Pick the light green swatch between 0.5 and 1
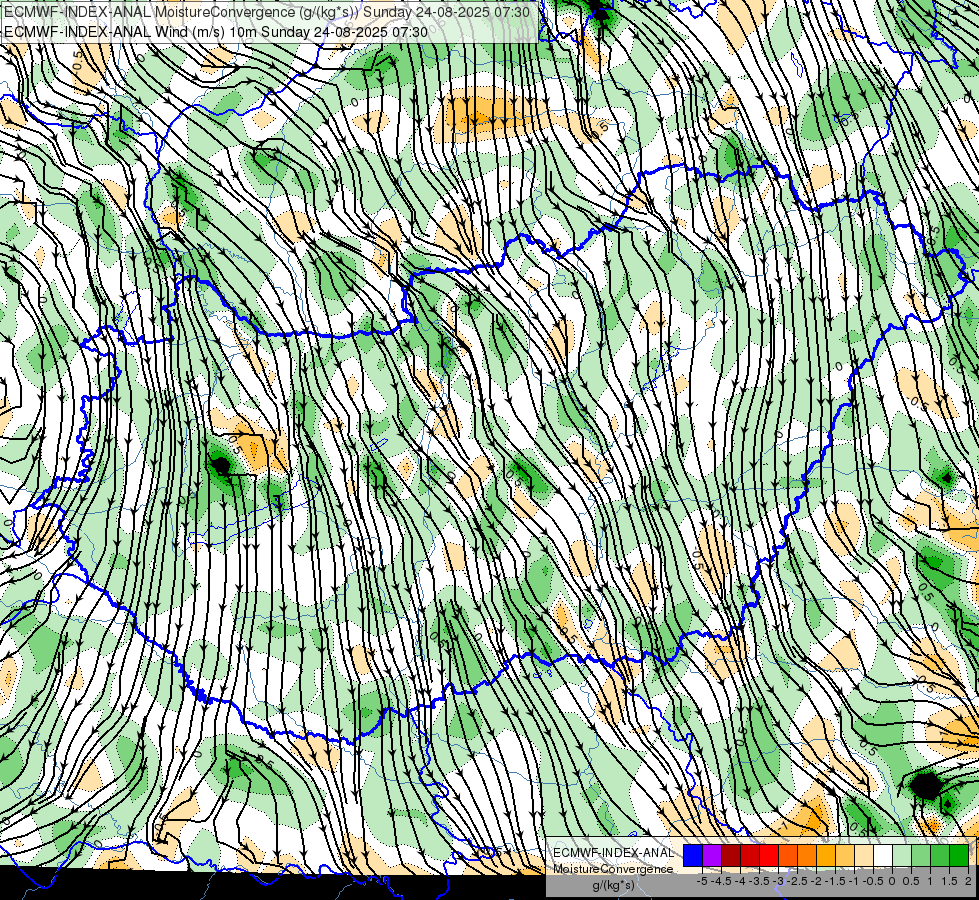 (x=921, y=855)
